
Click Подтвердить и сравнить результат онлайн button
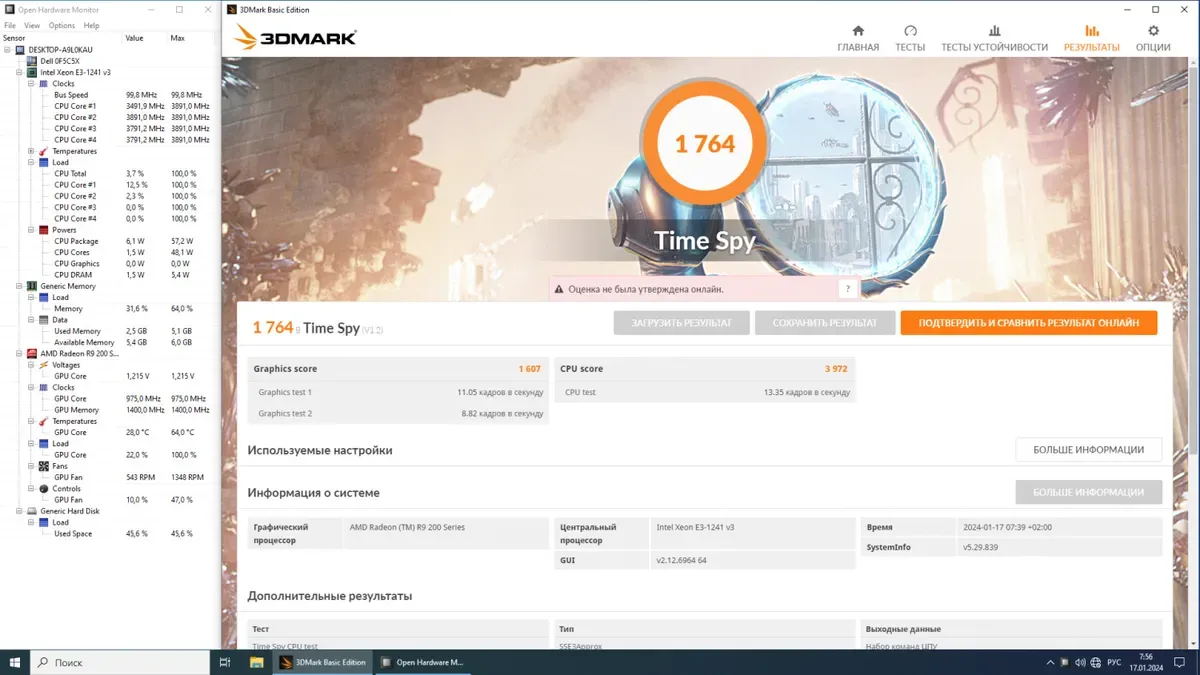coord(1028,323)
